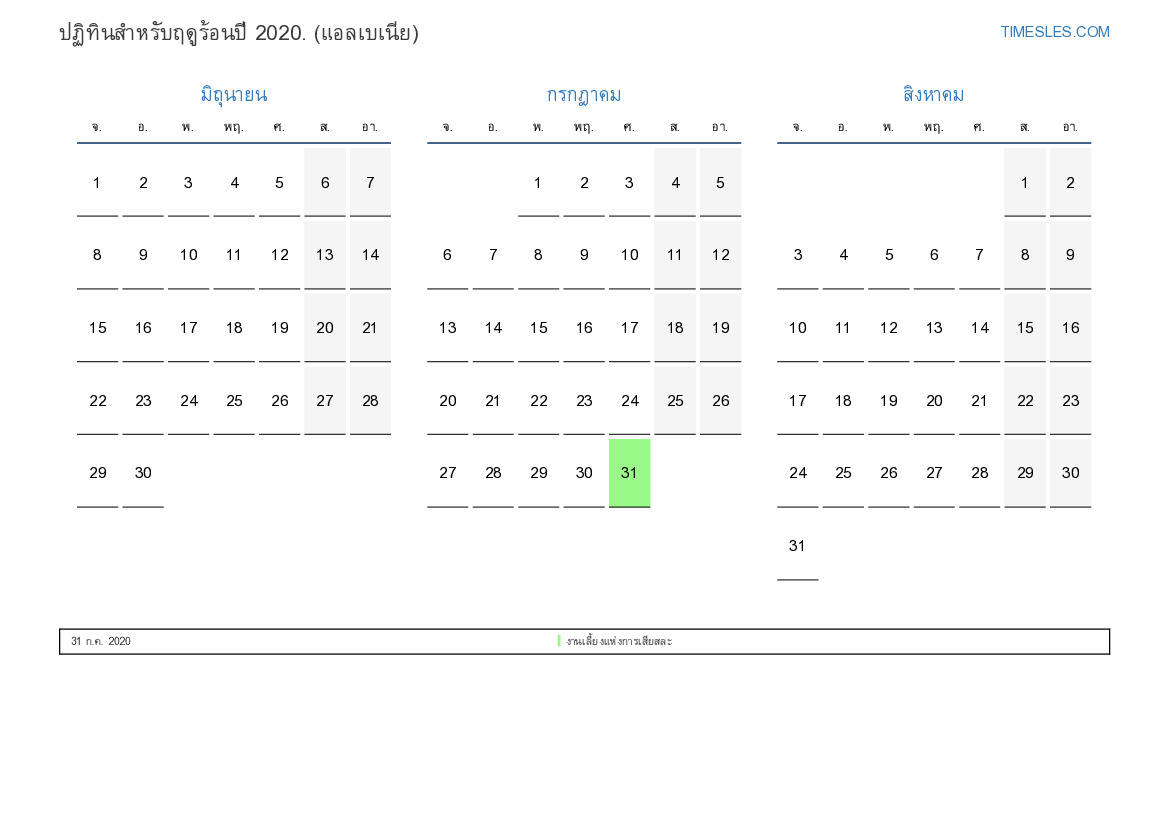Screen dimensions: 1169x827
Task: Click date 20 in August
Action: pyautogui.click(x=934, y=401)
